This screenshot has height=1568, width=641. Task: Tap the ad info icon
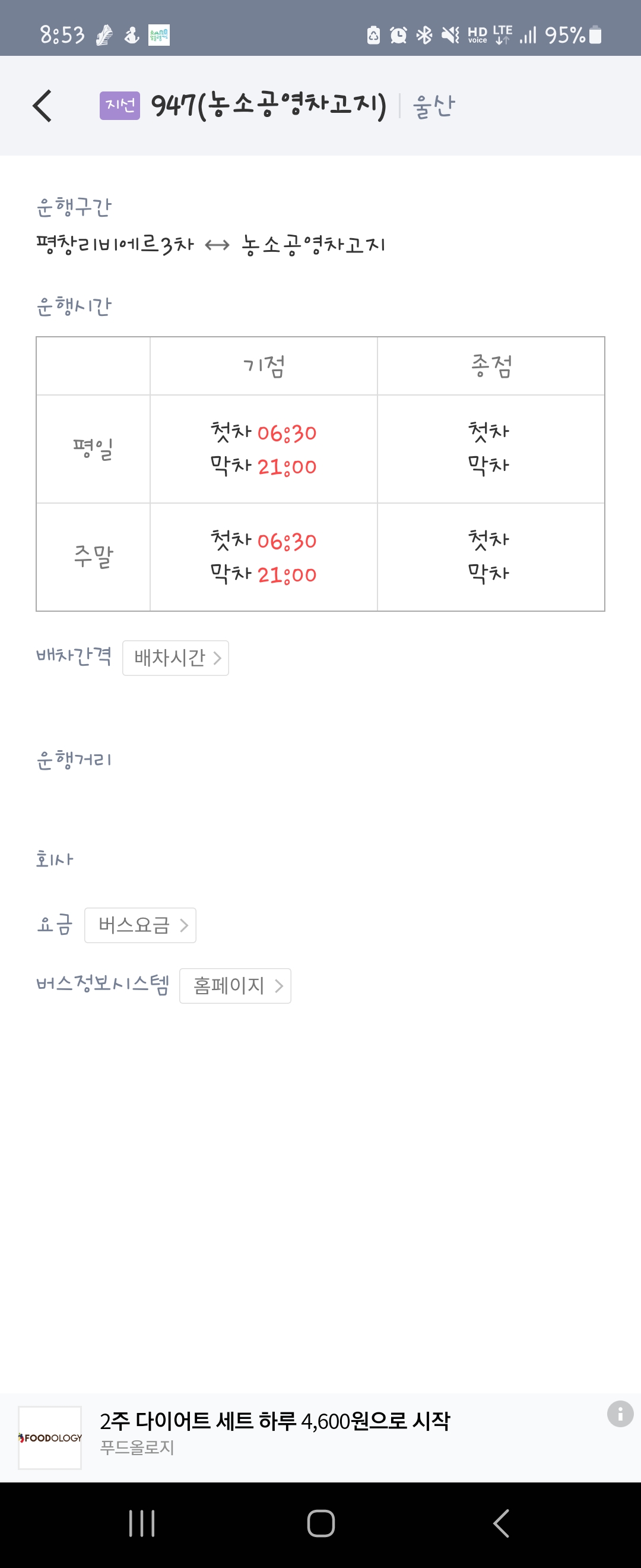click(x=620, y=1414)
